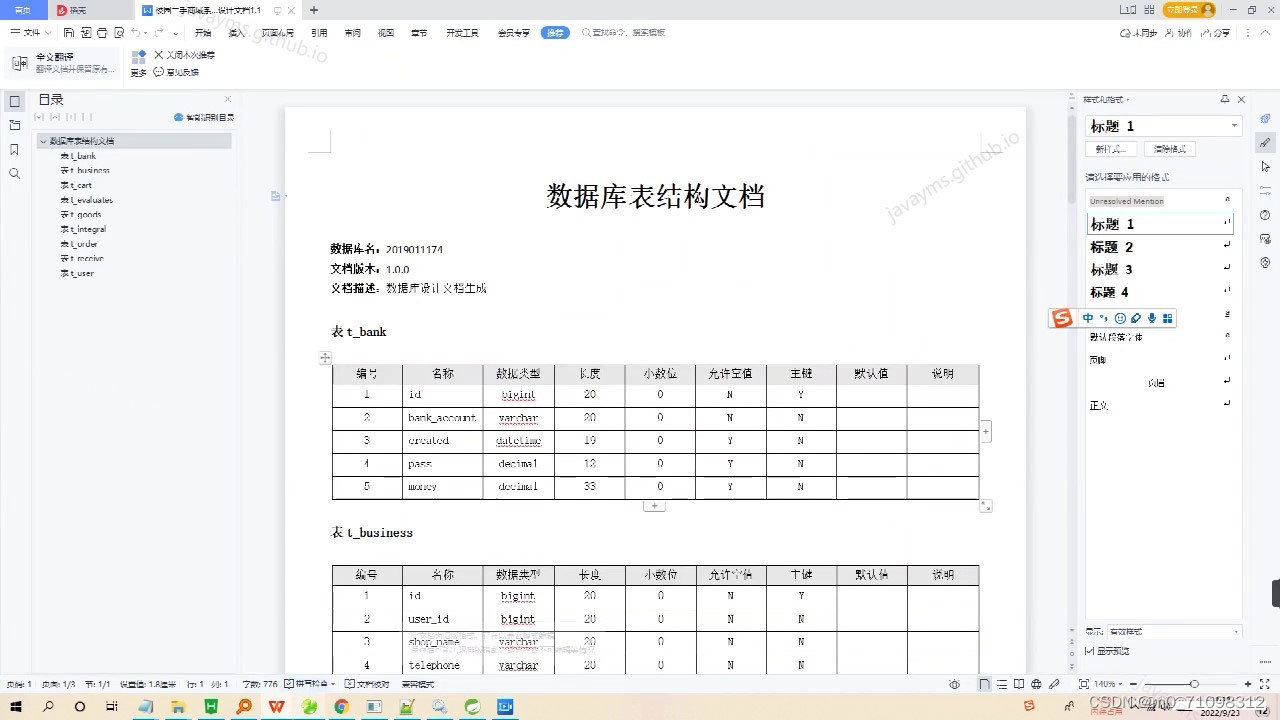Open the 引用 ribbon tab
This screenshot has height=720, width=1280.
coord(319,33)
